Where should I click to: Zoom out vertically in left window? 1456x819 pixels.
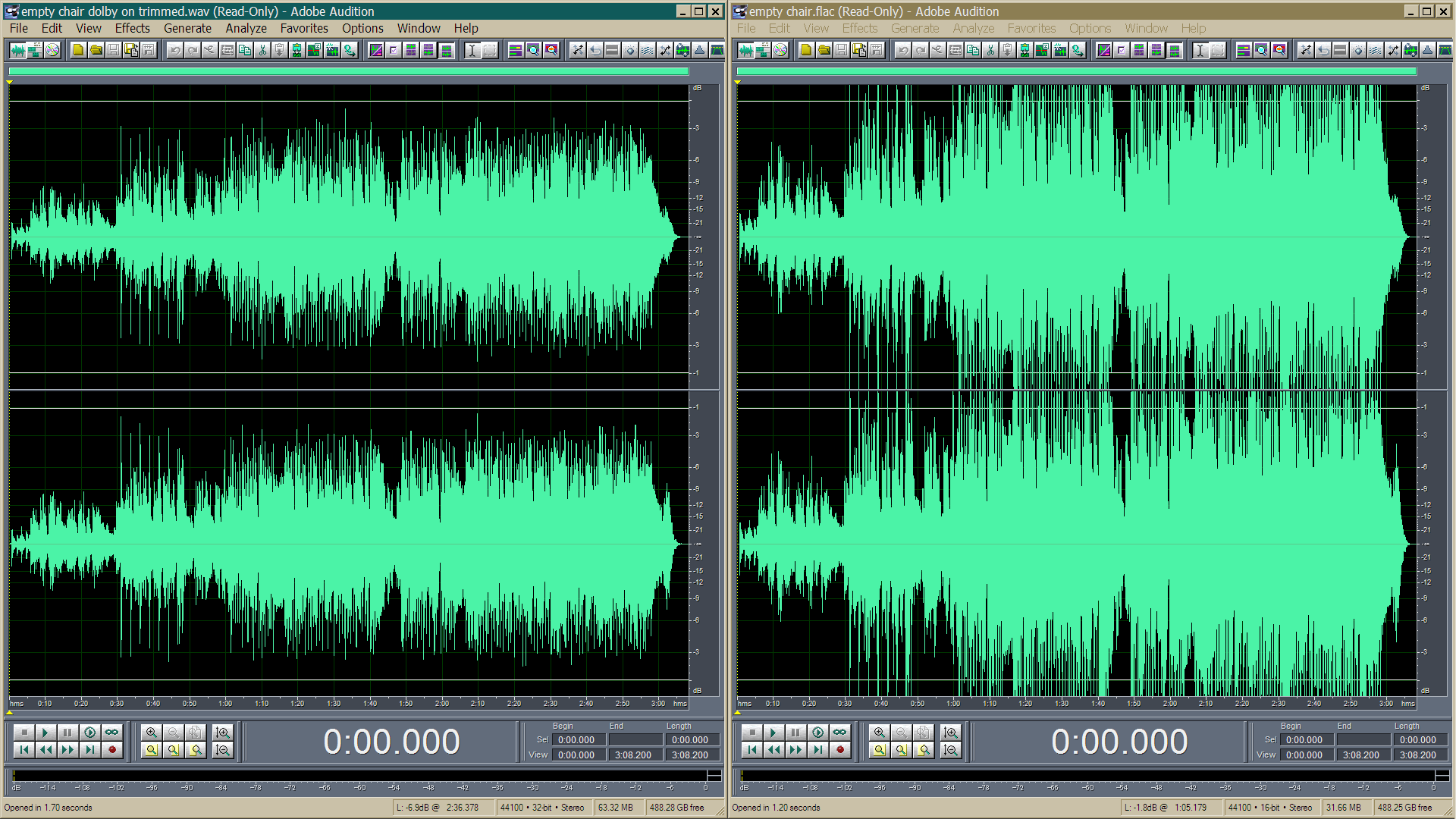pos(222,749)
